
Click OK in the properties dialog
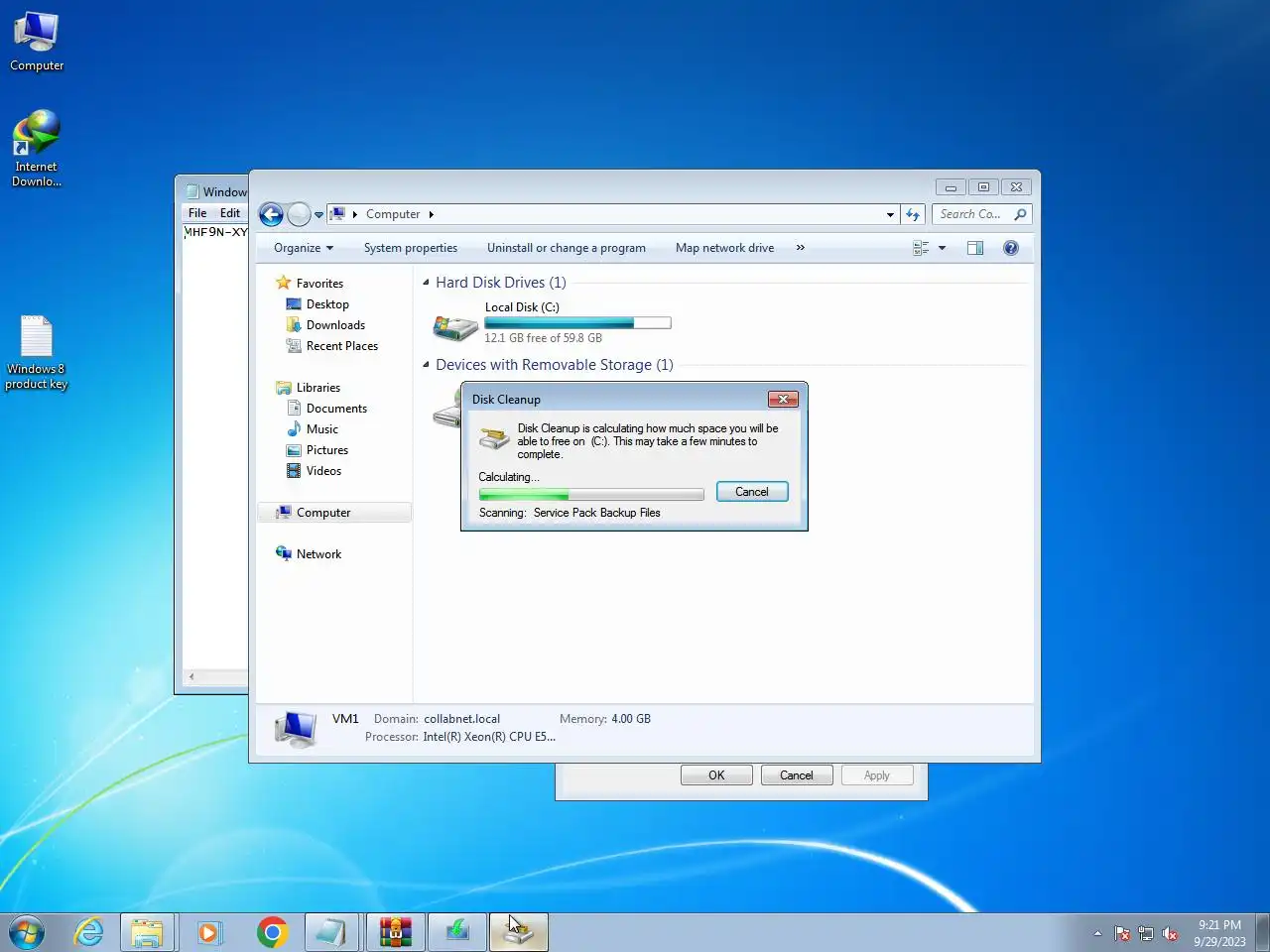click(716, 775)
